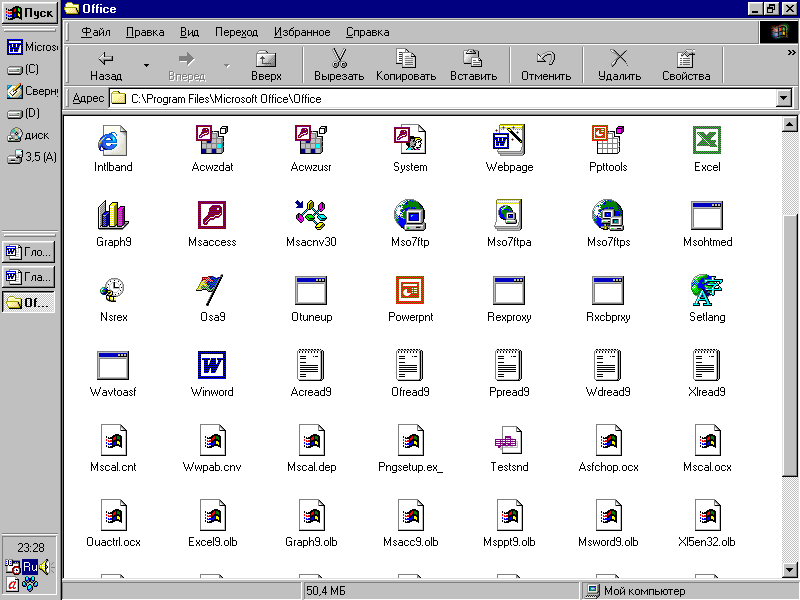
Task: Expand the Назад history dropdown arrow
Action: (146, 65)
